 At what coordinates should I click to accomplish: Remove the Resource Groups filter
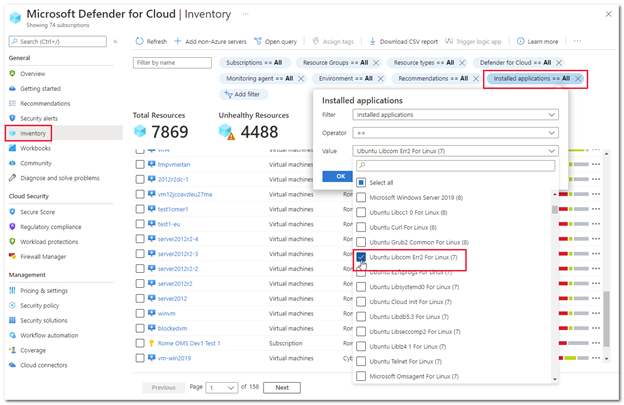376,63
